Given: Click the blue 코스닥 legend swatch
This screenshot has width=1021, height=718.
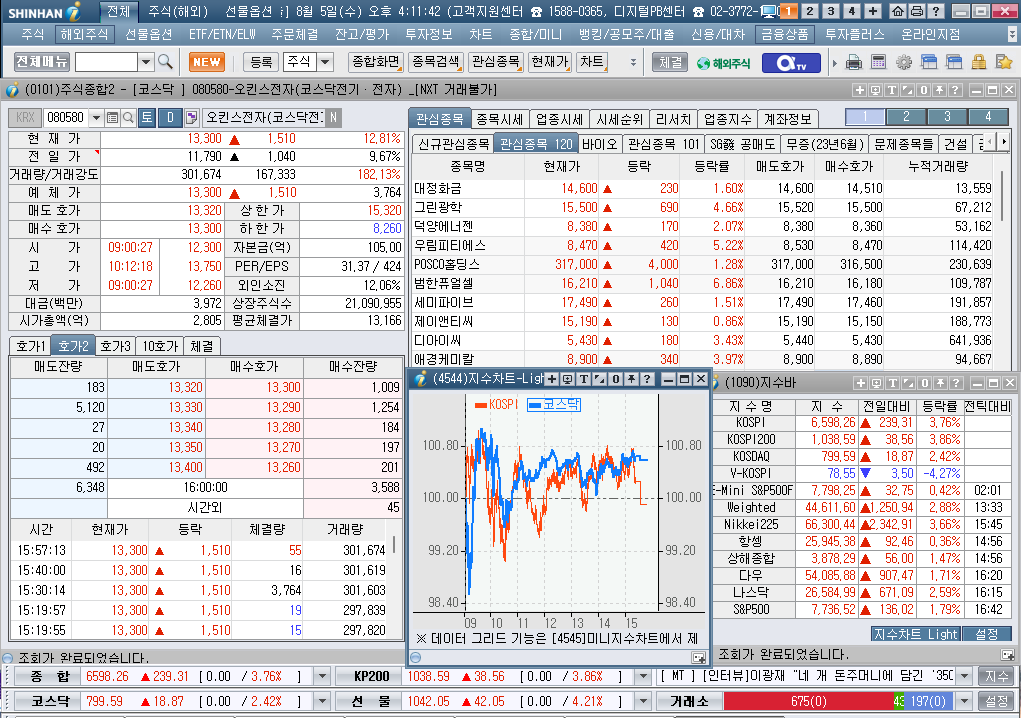Looking at the screenshot, I should 535,405.
